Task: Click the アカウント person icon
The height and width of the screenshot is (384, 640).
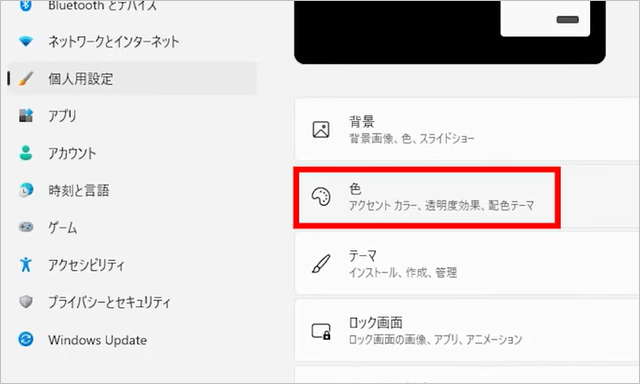Action: pyautogui.click(x=26, y=153)
